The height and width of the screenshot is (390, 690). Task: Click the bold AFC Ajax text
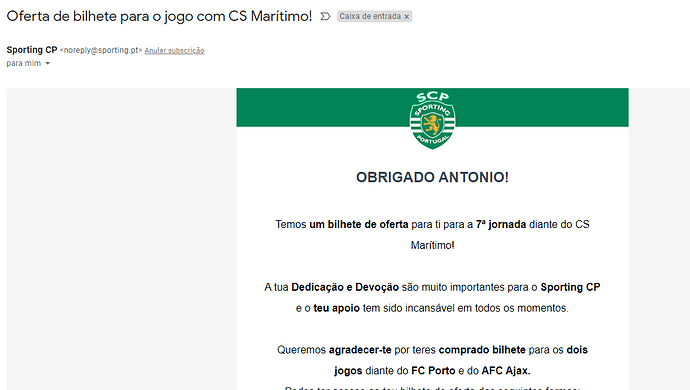point(506,371)
